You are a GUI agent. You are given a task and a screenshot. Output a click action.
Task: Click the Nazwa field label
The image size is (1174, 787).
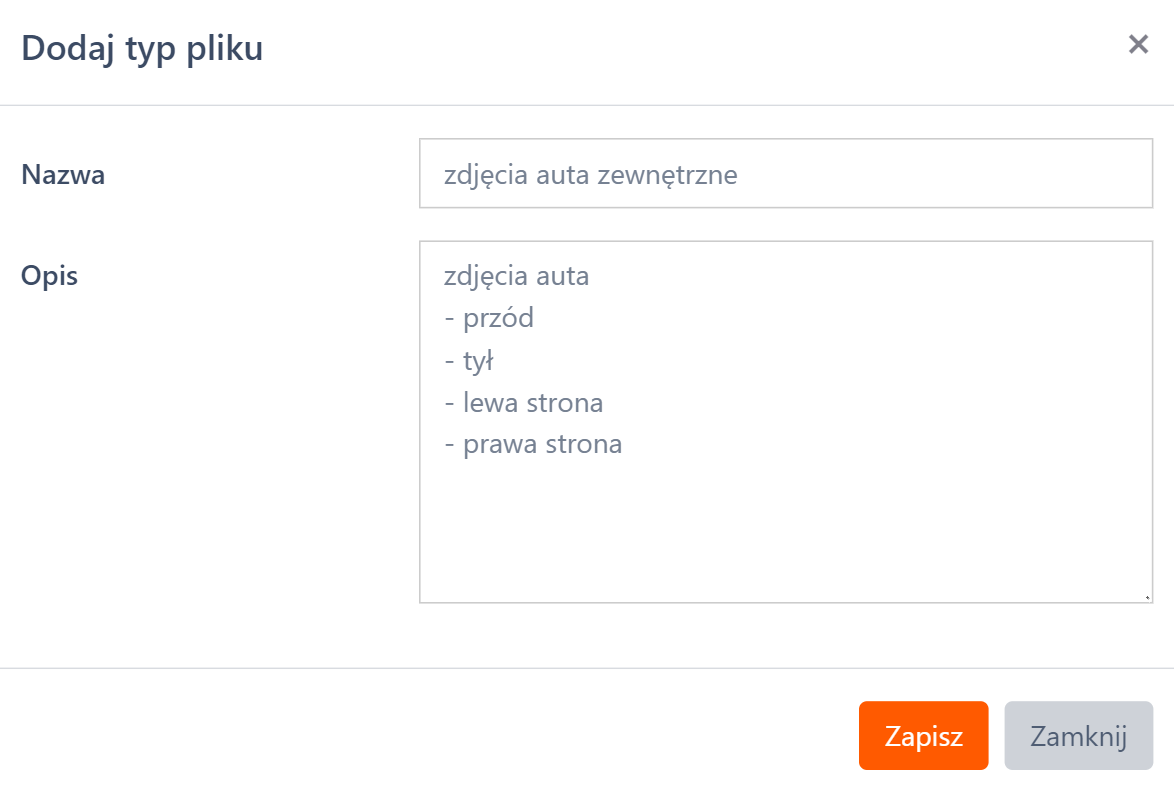coord(63,175)
